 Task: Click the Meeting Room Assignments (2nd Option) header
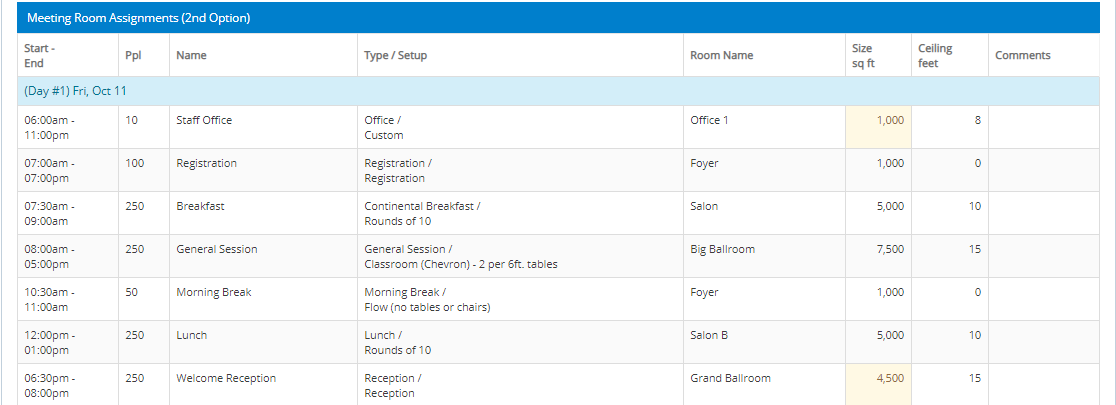(139, 18)
